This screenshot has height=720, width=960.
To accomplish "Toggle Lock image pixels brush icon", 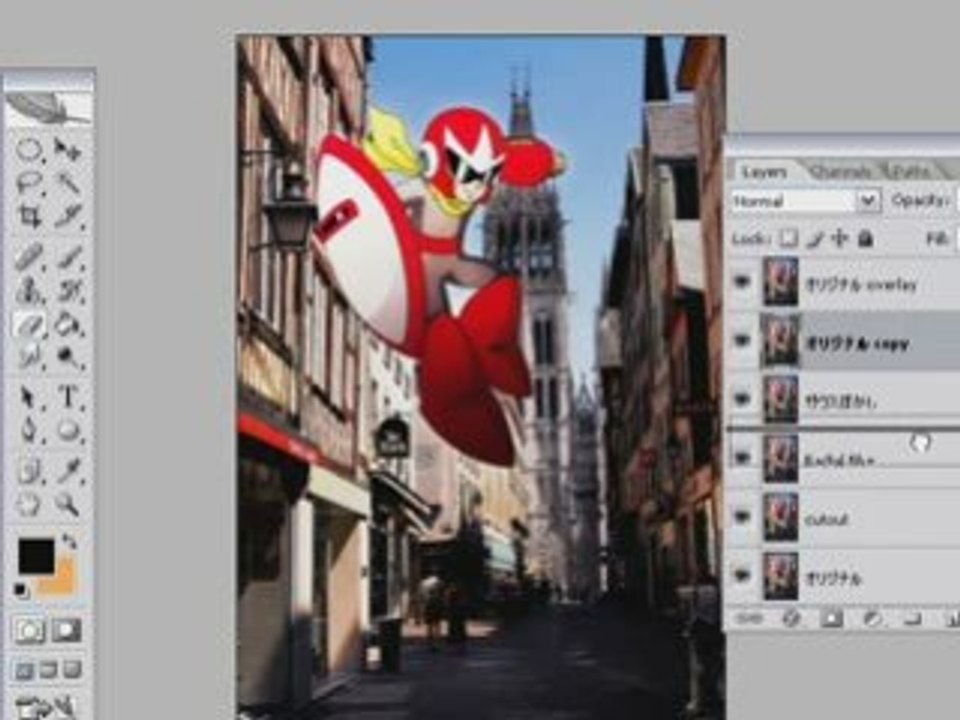I will coord(815,239).
